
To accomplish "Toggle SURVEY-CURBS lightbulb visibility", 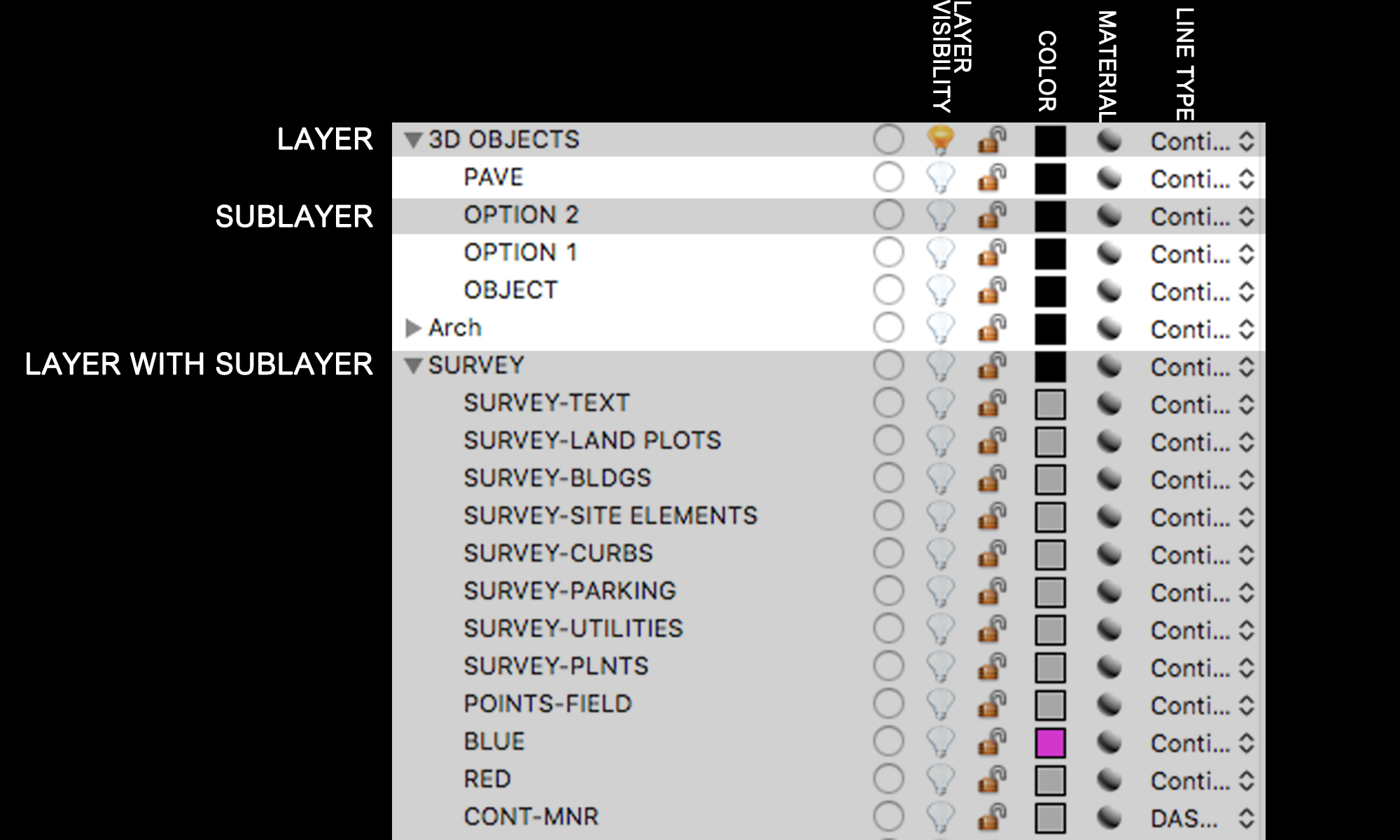I will coord(941,554).
